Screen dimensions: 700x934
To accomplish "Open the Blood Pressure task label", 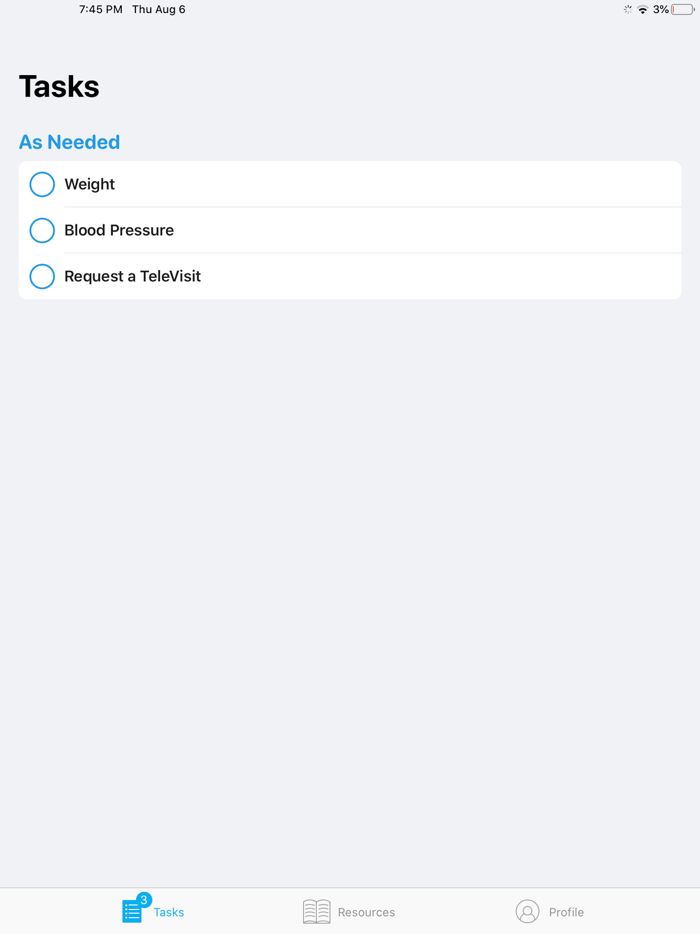I will (x=119, y=230).
